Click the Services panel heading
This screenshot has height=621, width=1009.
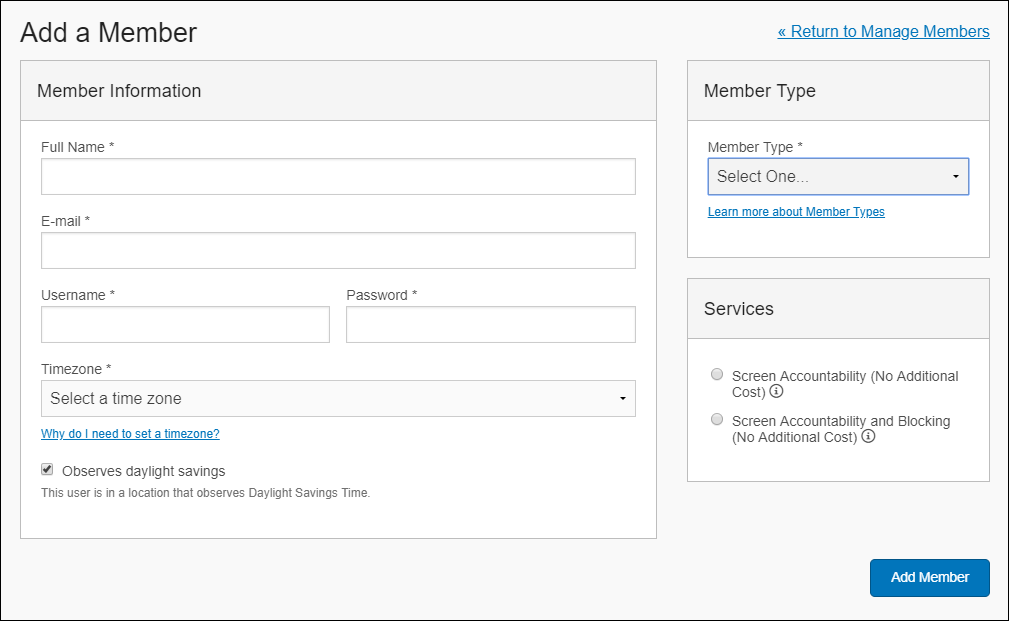739,309
